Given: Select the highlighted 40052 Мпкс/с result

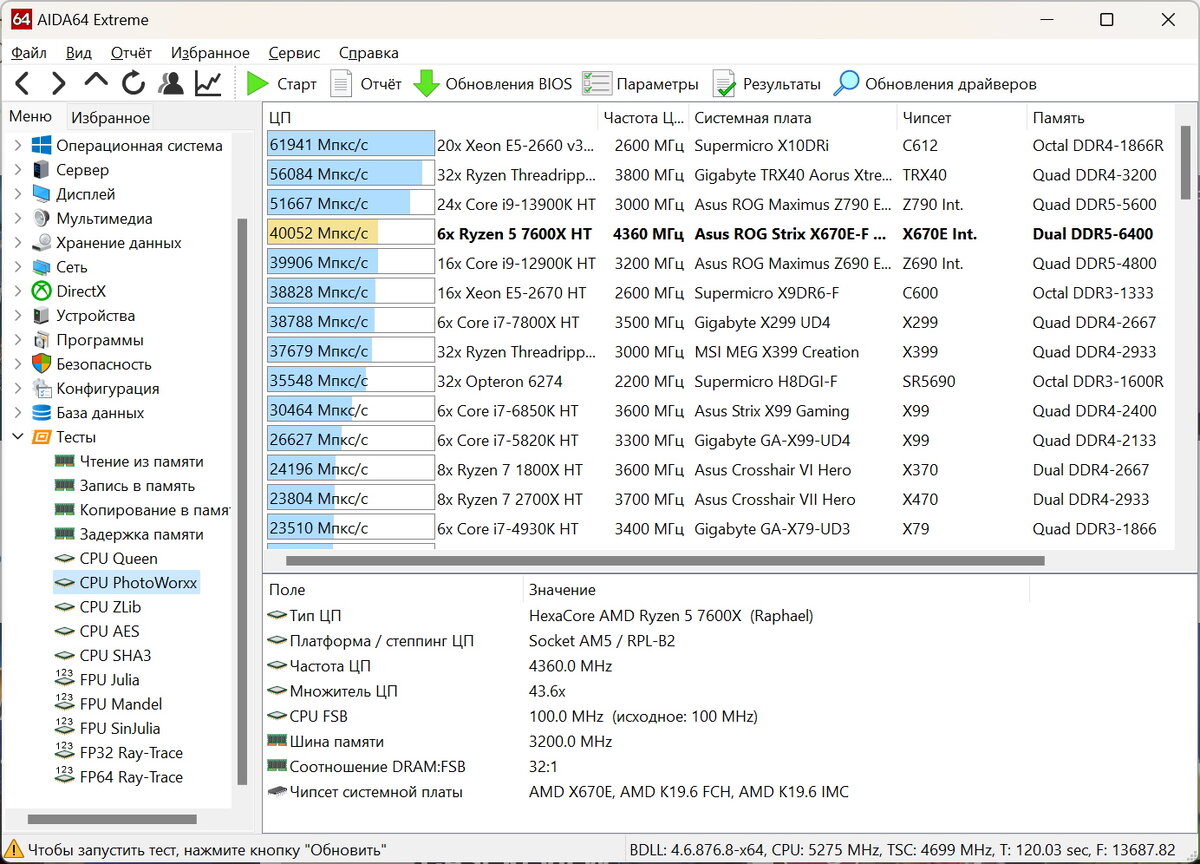Looking at the screenshot, I should coord(350,234).
